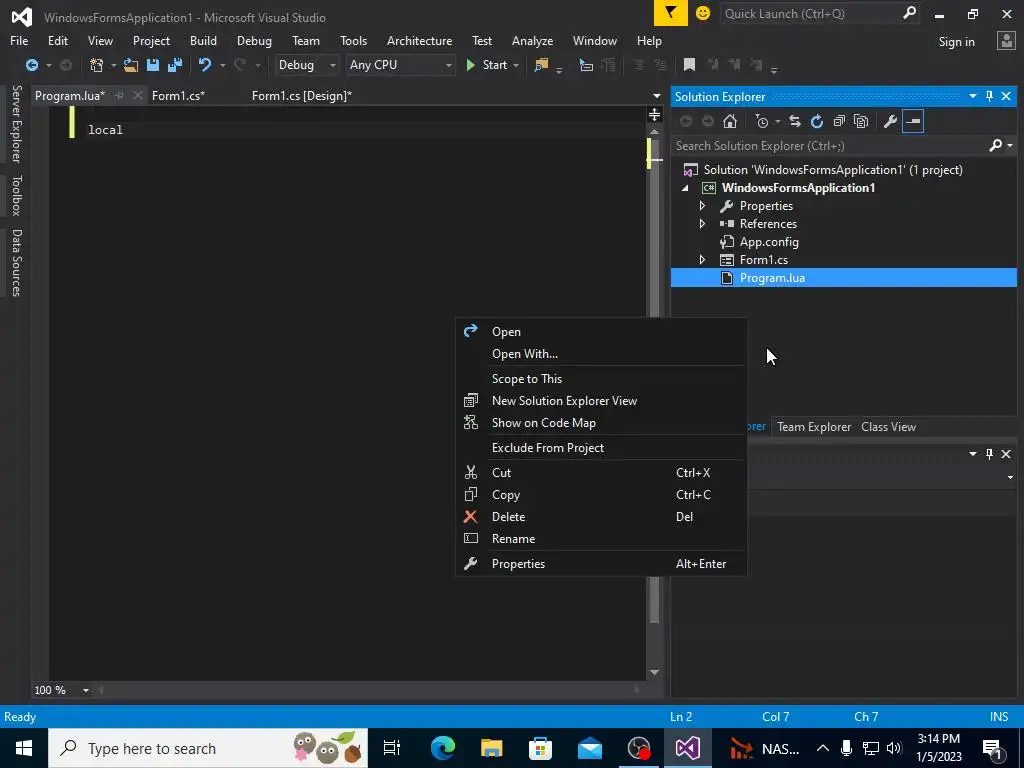Viewport: 1024px width, 768px height.
Task: Open the Server Explorer side tab
Action: [x=16, y=124]
